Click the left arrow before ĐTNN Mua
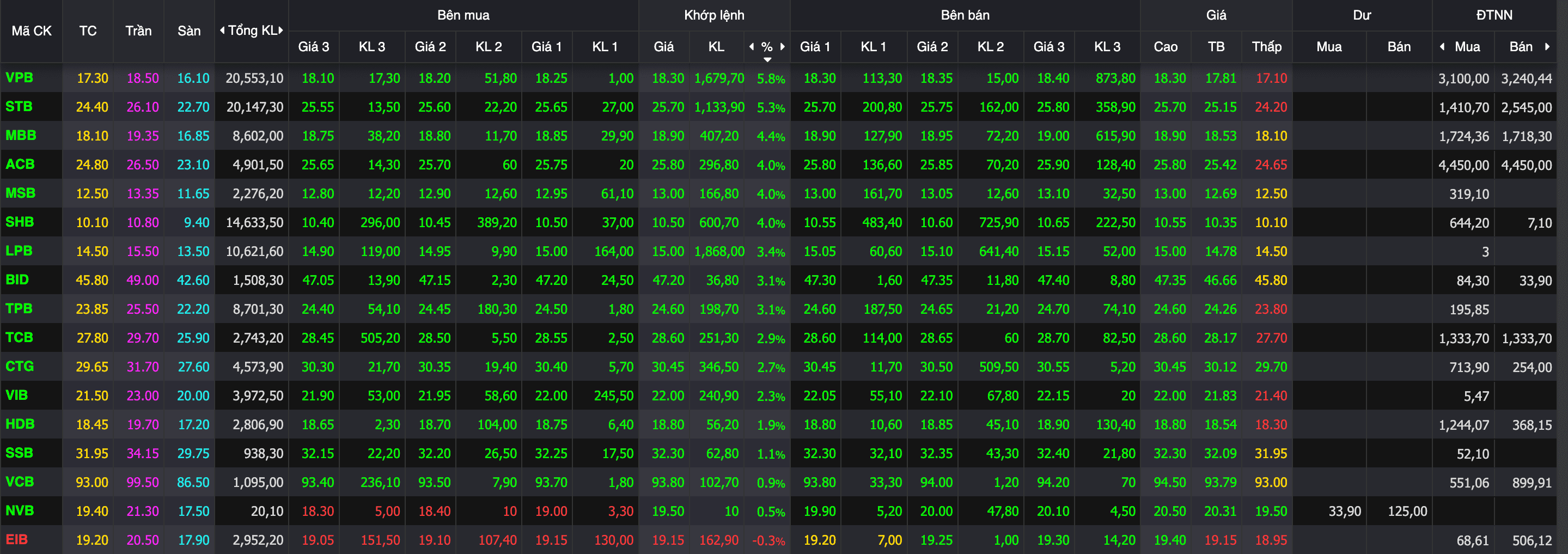Viewport: 1568px width, 554px height. coord(1442,46)
